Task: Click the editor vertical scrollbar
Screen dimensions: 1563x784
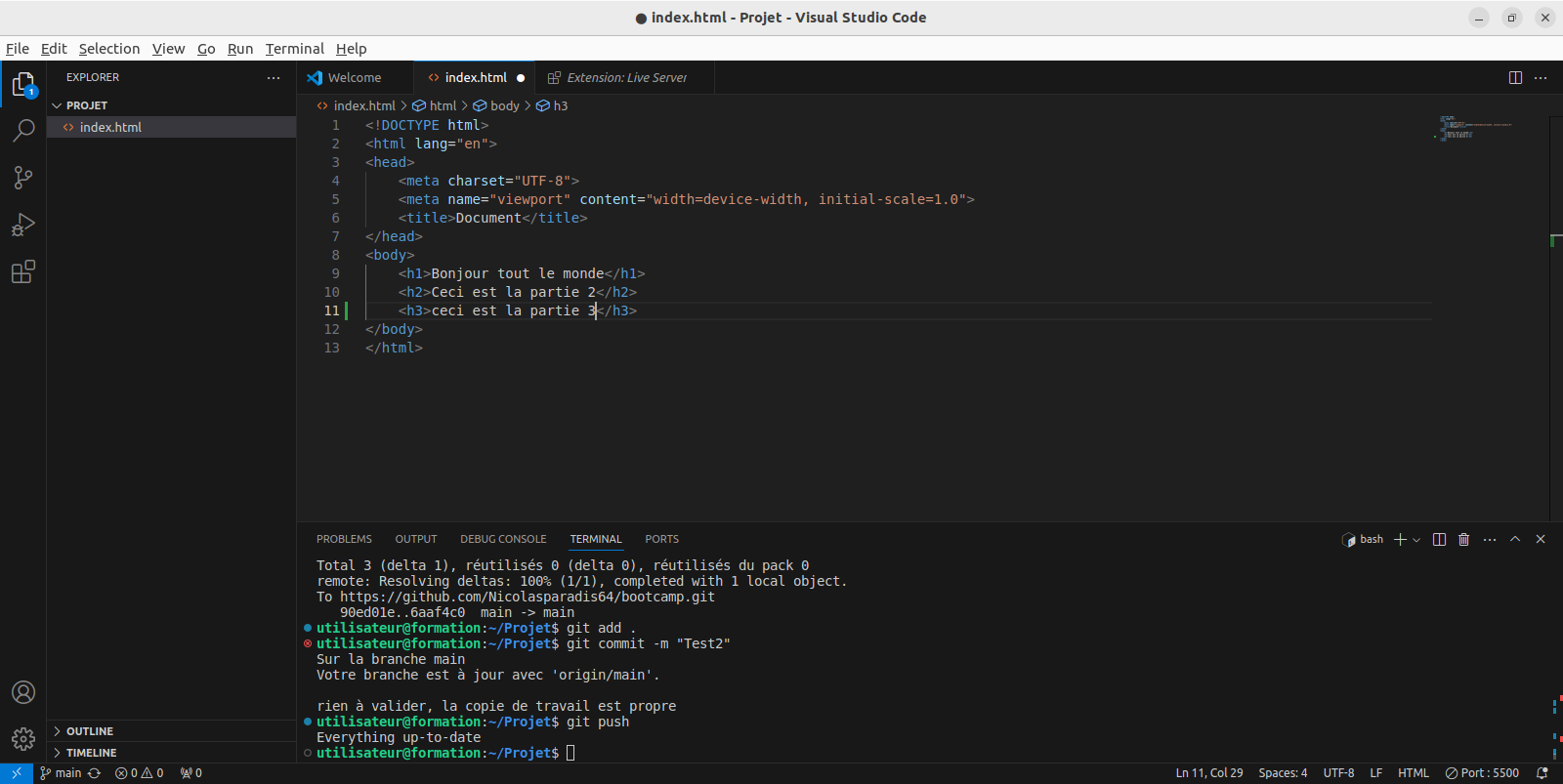Action: (x=1556, y=319)
